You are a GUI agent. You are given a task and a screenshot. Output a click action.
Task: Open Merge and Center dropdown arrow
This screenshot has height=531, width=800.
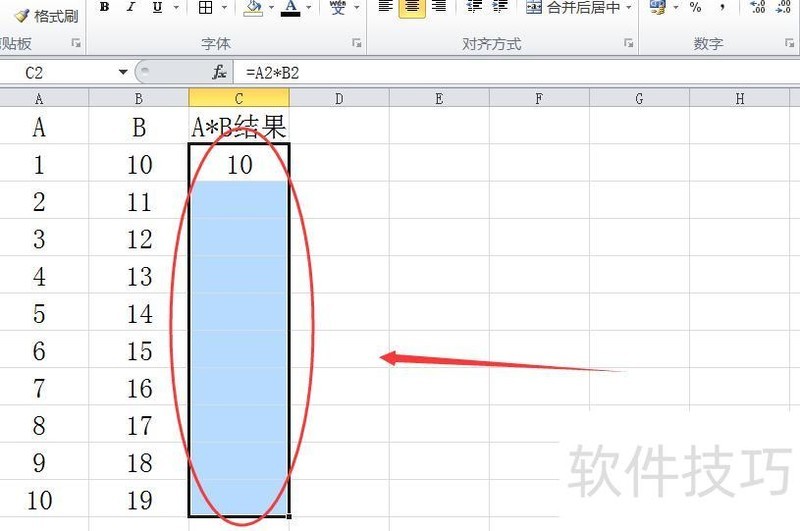629,7
